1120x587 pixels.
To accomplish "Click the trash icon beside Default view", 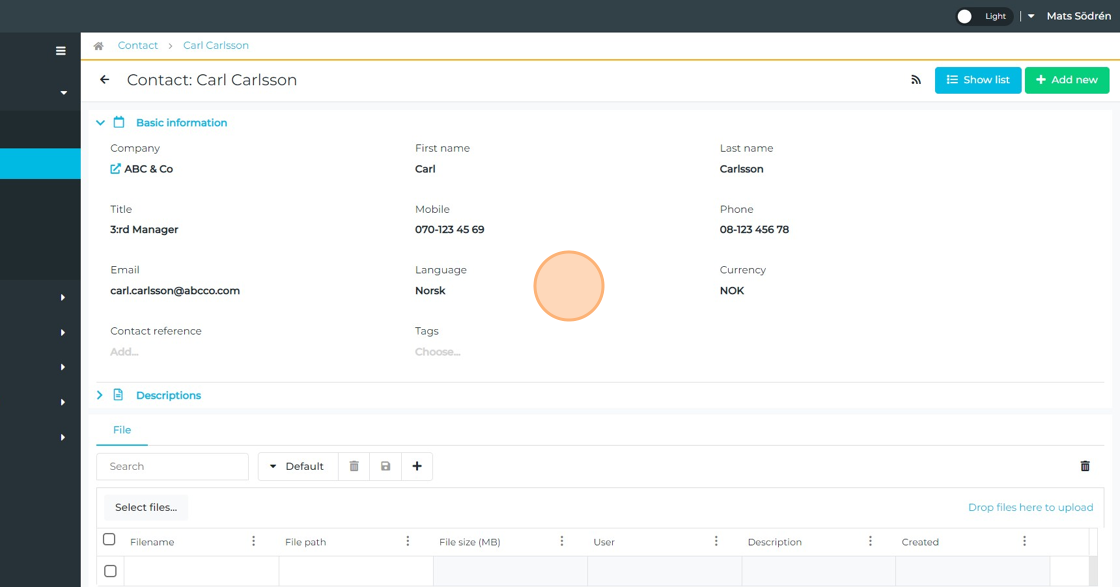I will click(x=354, y=466).
